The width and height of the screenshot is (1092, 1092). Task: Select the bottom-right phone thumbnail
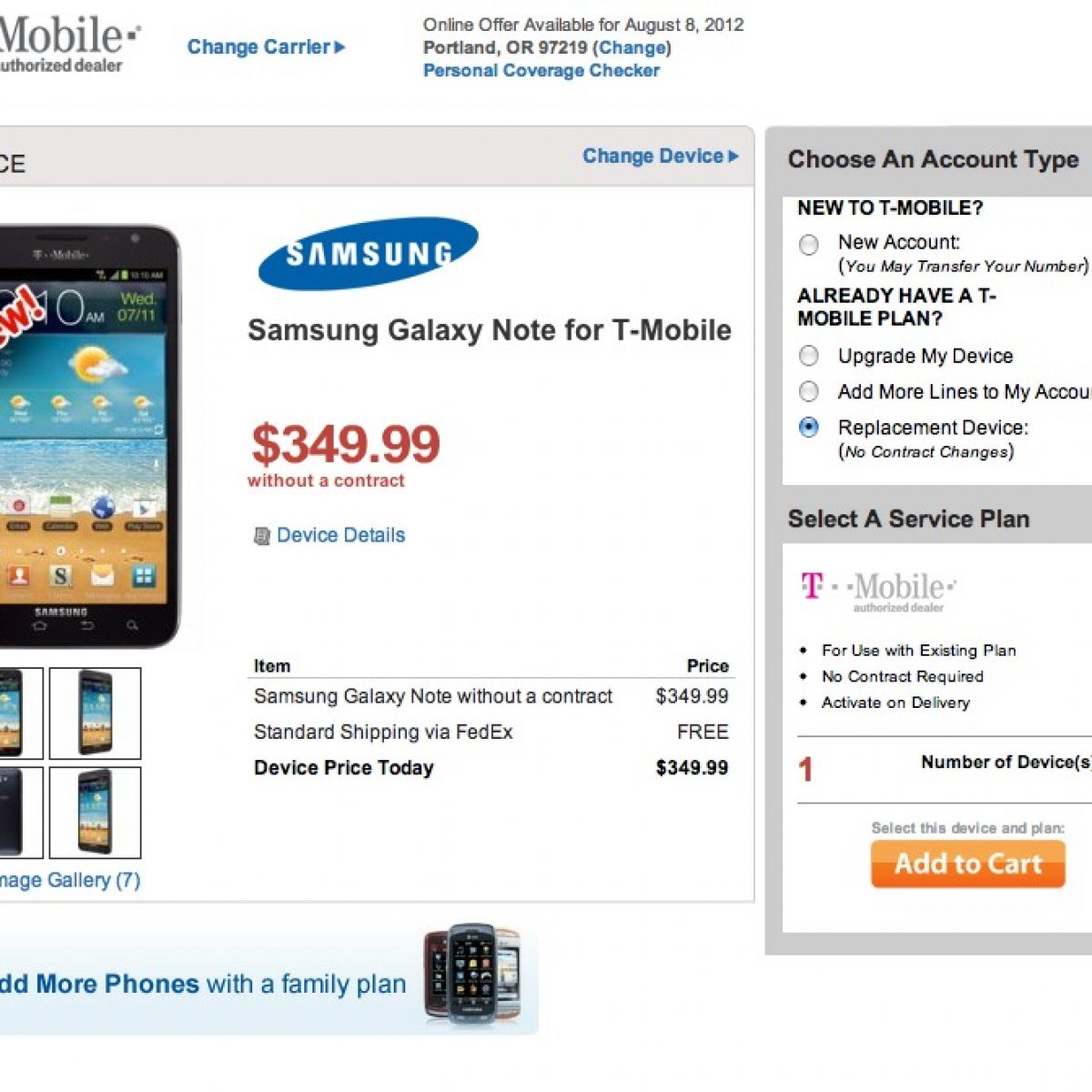click(x=95, y=812)
